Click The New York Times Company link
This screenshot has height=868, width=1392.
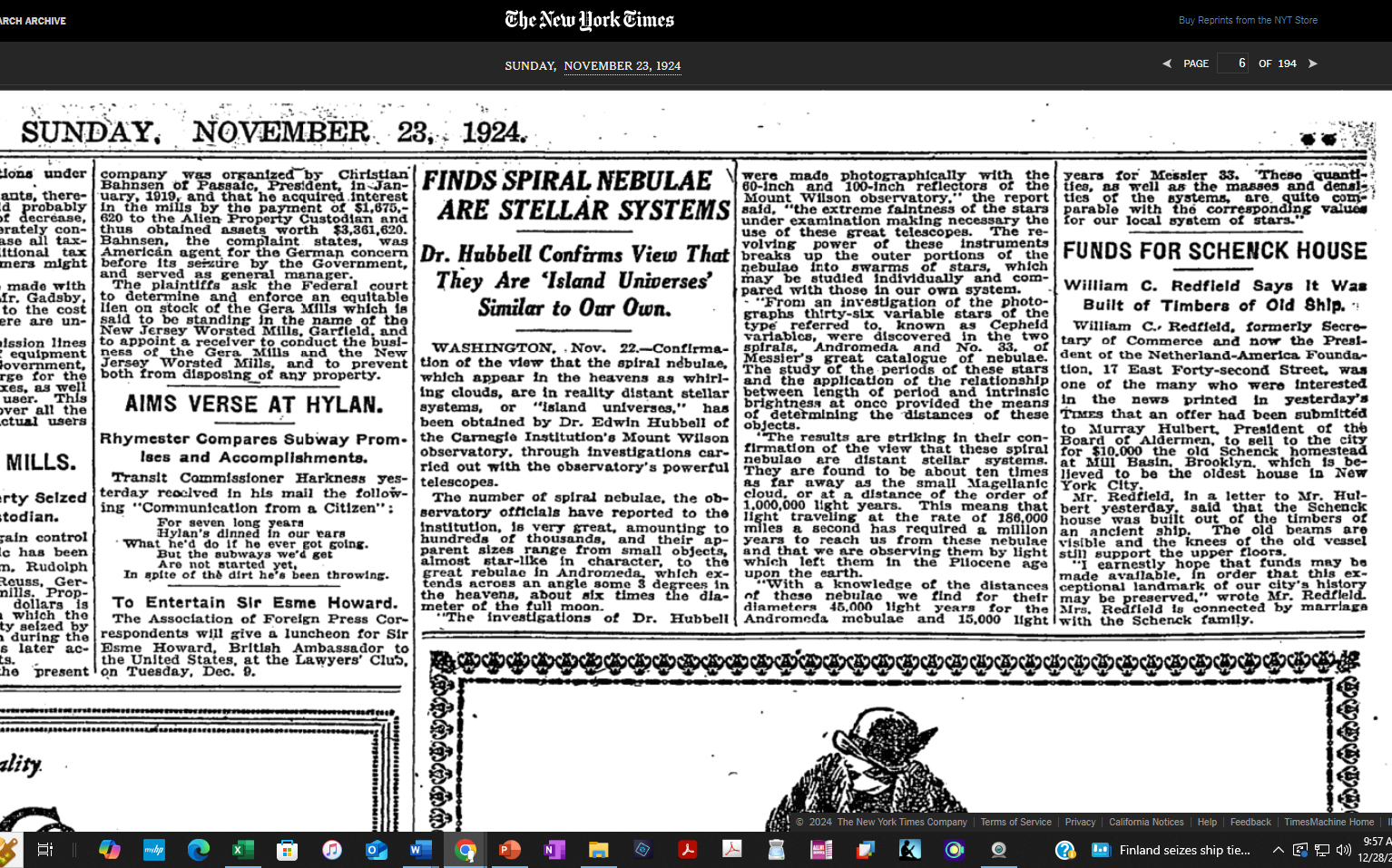pyautogui.click(x=902, y=822)
